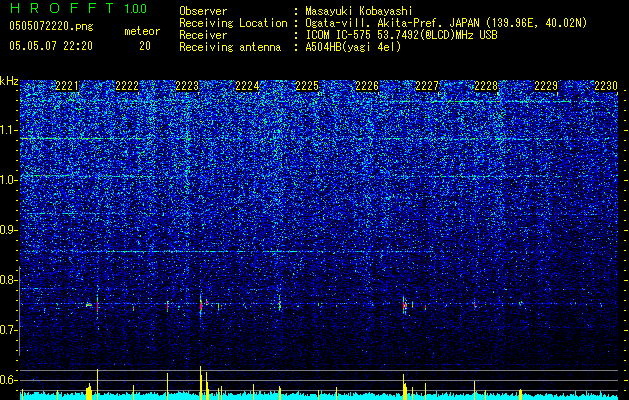Click the 2224 time marker
Screen dimensions: 629x400
click(x=247, y=86)
